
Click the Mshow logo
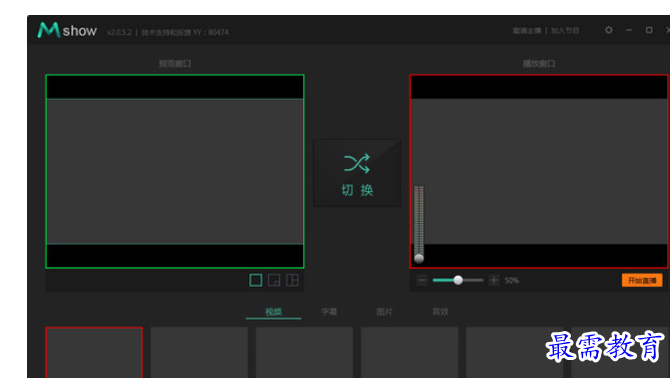tap(67, 30)
